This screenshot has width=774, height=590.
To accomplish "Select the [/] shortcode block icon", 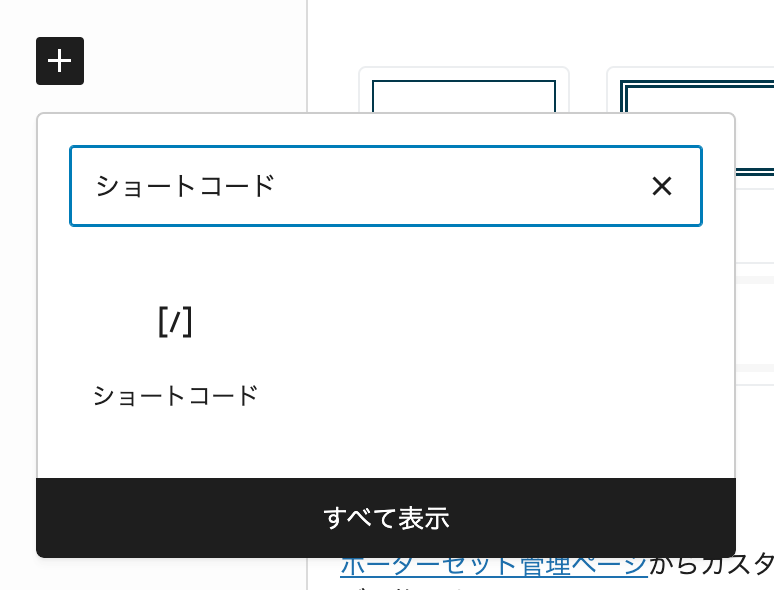I will click(175, 323).
